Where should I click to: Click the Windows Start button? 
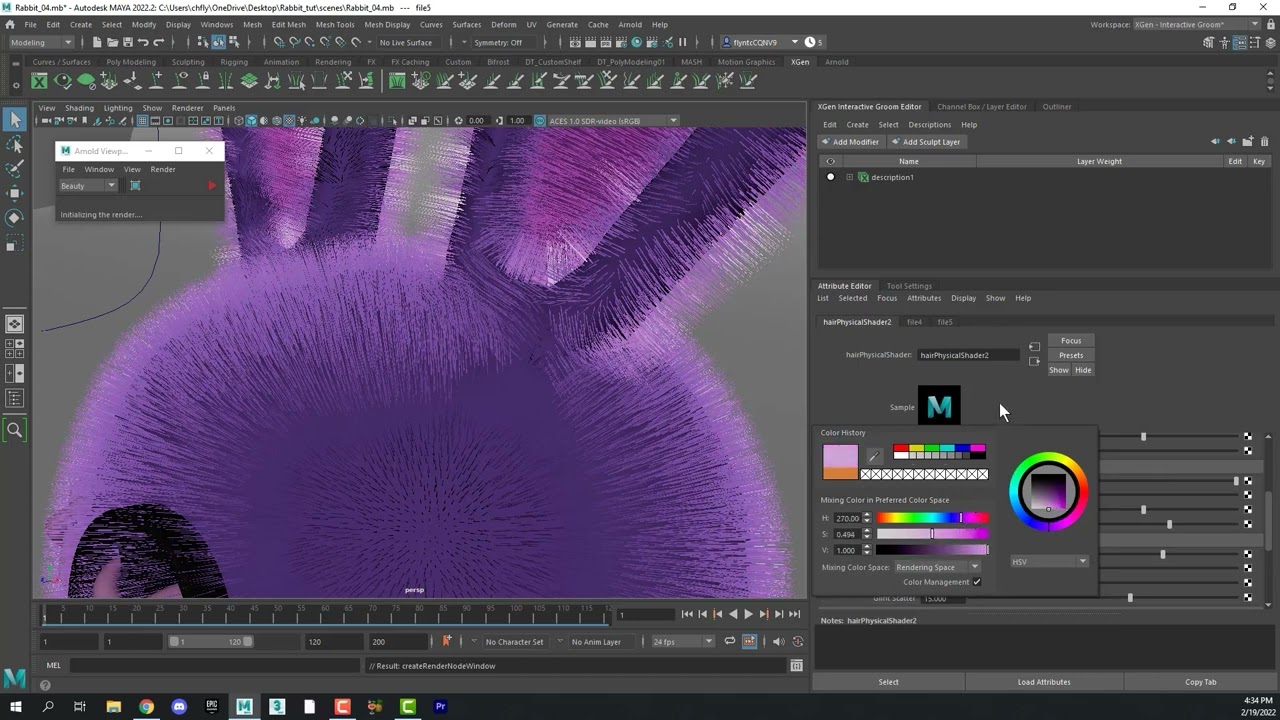pos(15,707)
